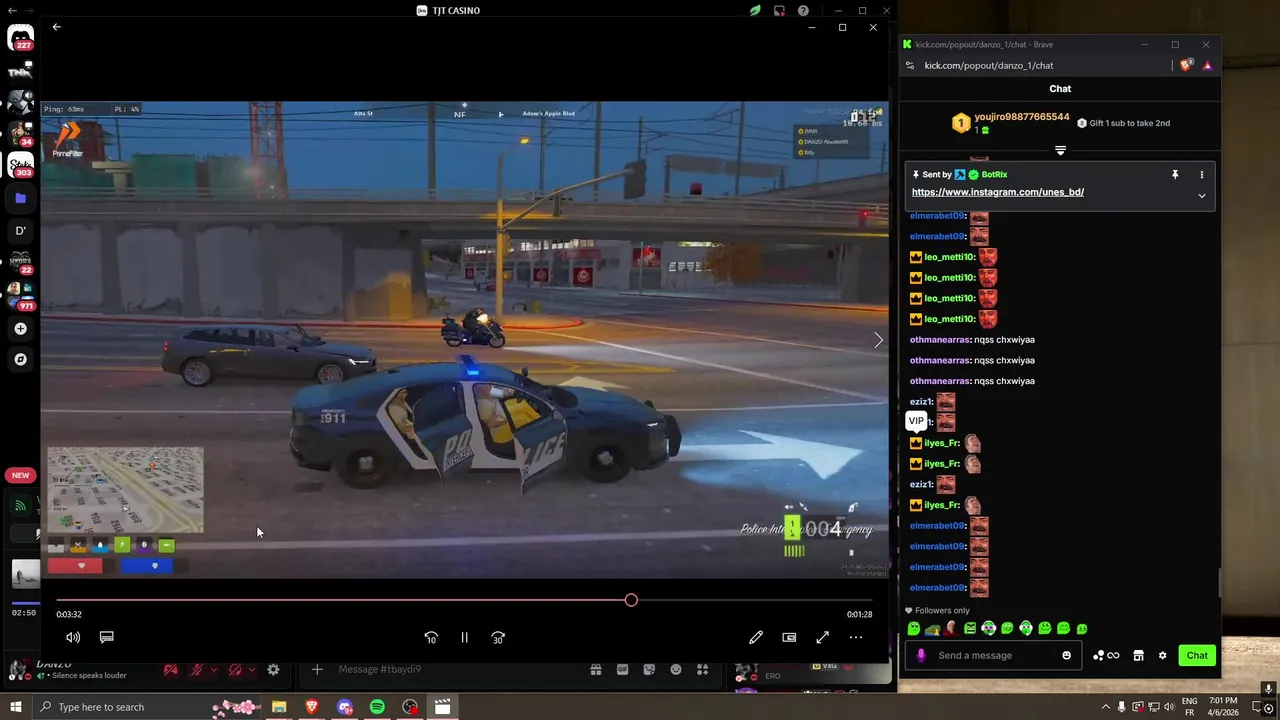Enter fullscreen in the media player
Viewport: 1280px width, 720px height.
(x=822, y=637)
